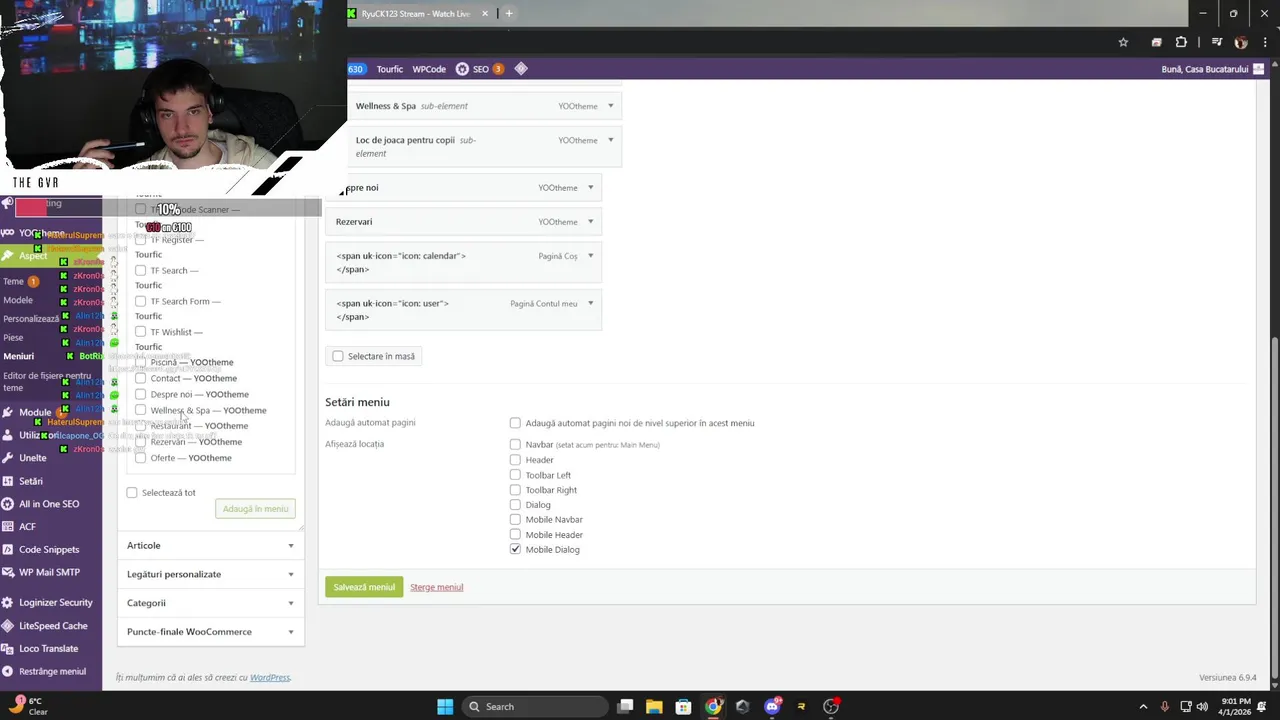1280x720 pixels.
Task: Expand the Categorii accordion section
Action: pyautogui.click(x=211, y=603)
